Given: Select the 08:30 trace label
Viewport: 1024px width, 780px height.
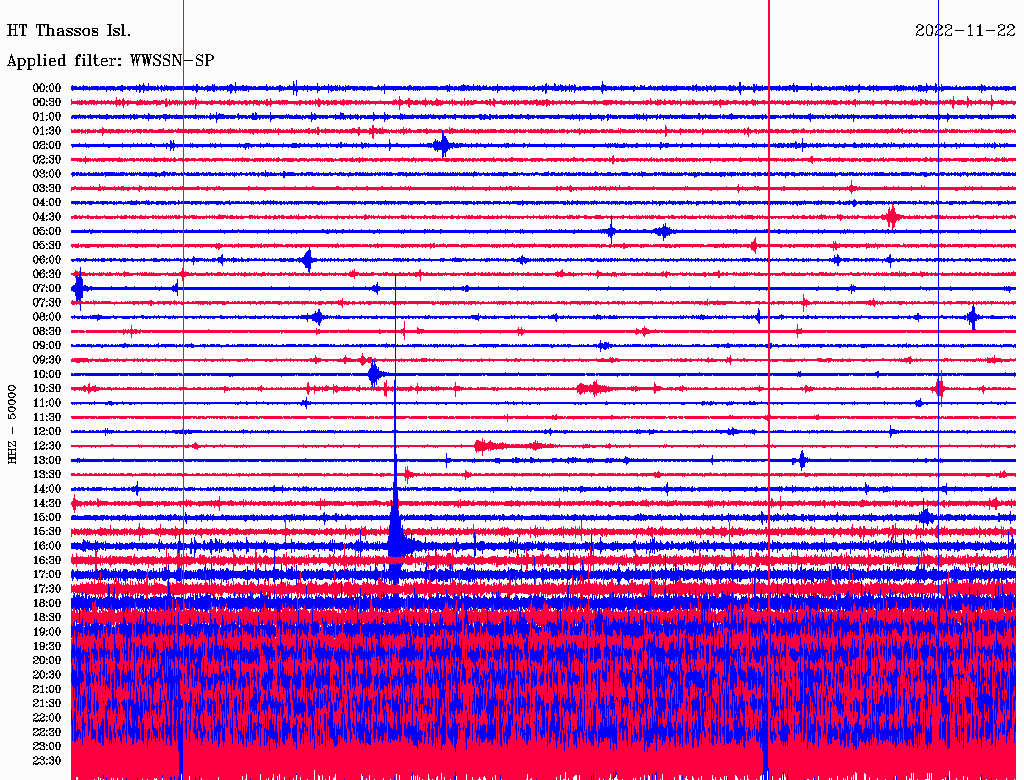Looking at the screenshot, I should (x=47, y=331).
